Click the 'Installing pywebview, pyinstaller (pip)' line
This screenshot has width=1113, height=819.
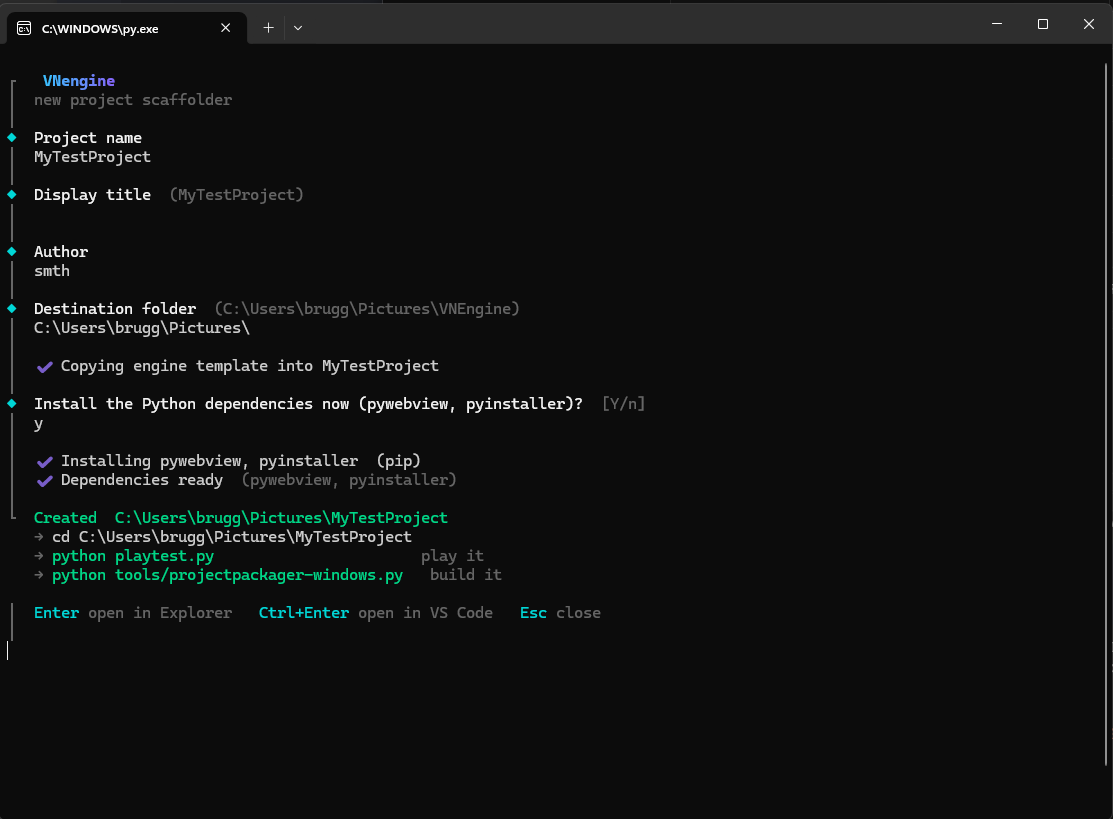(241, 461)
